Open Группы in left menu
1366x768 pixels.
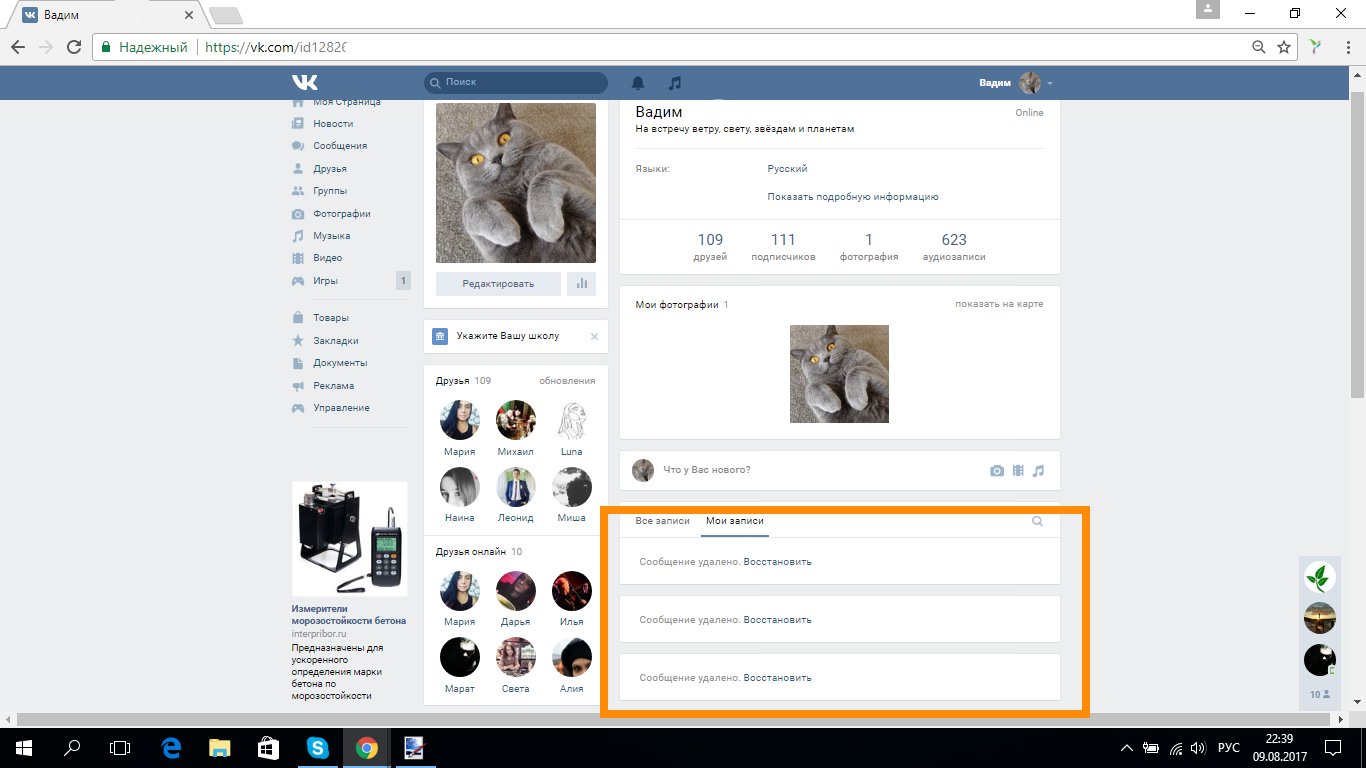[330, 191]
